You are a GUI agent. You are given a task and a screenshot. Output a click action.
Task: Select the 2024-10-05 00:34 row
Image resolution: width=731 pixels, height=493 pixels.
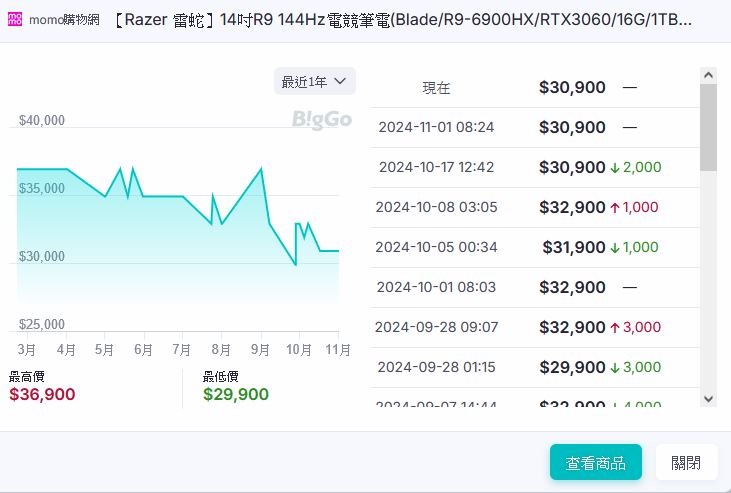(x=535, y=247)
